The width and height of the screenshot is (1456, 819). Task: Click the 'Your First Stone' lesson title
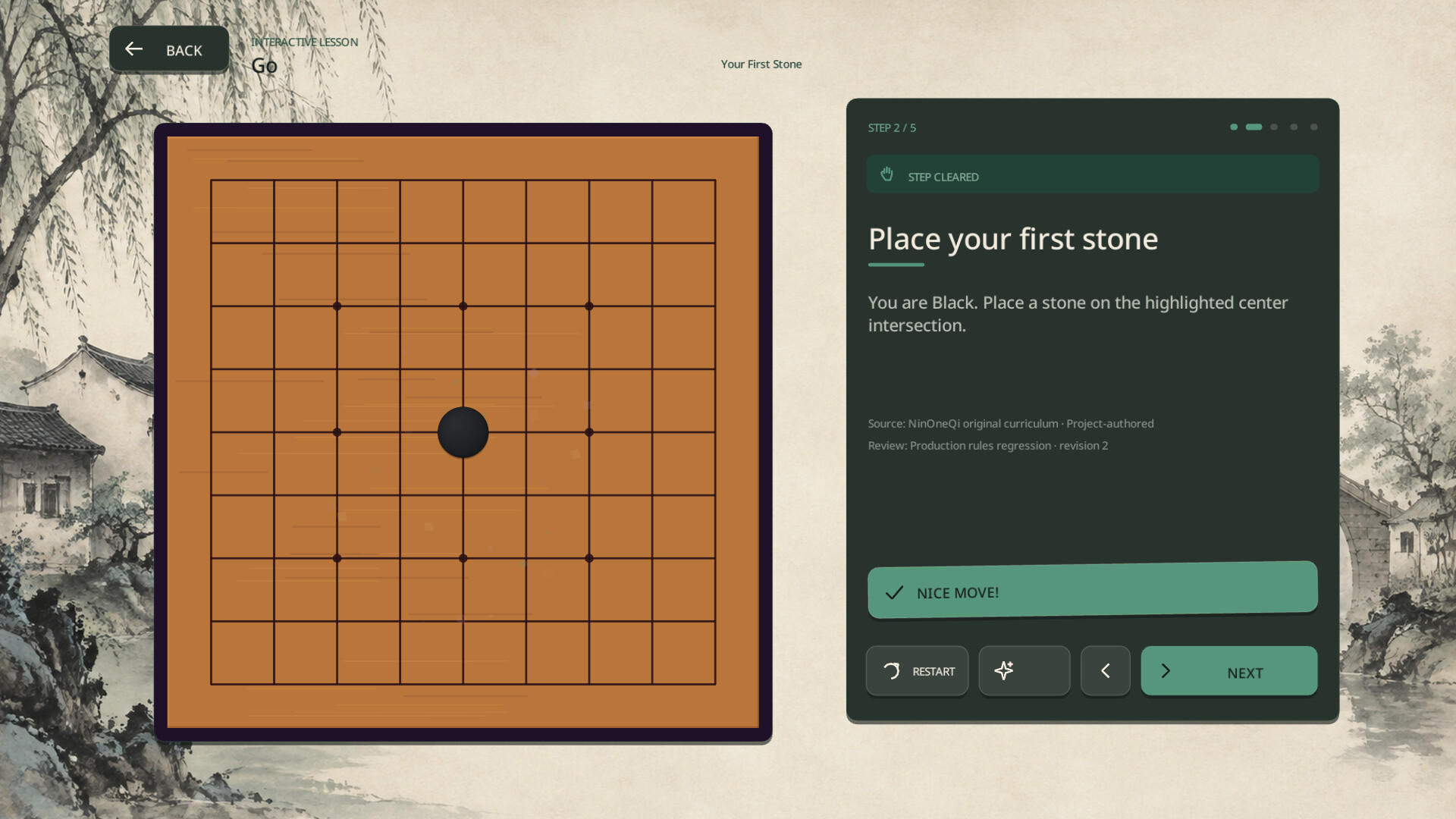pos(761,64)
